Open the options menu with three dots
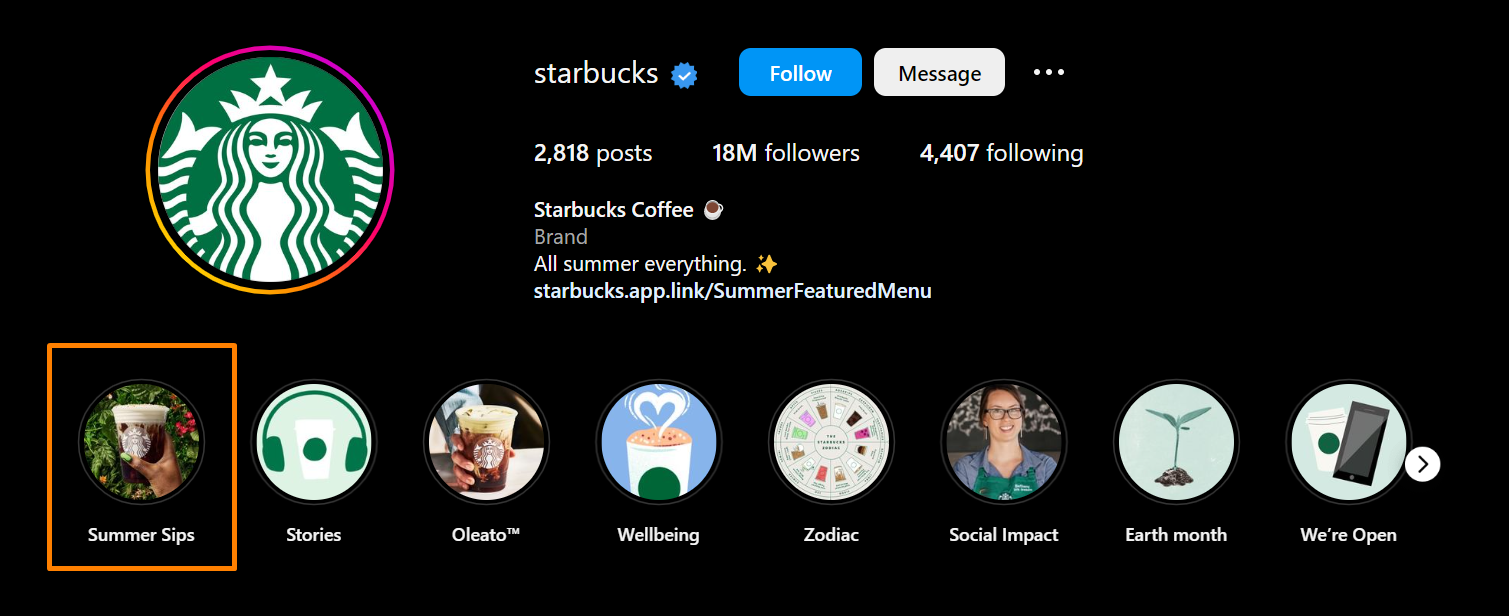Screen dimensions: 1509x616 1048,71
